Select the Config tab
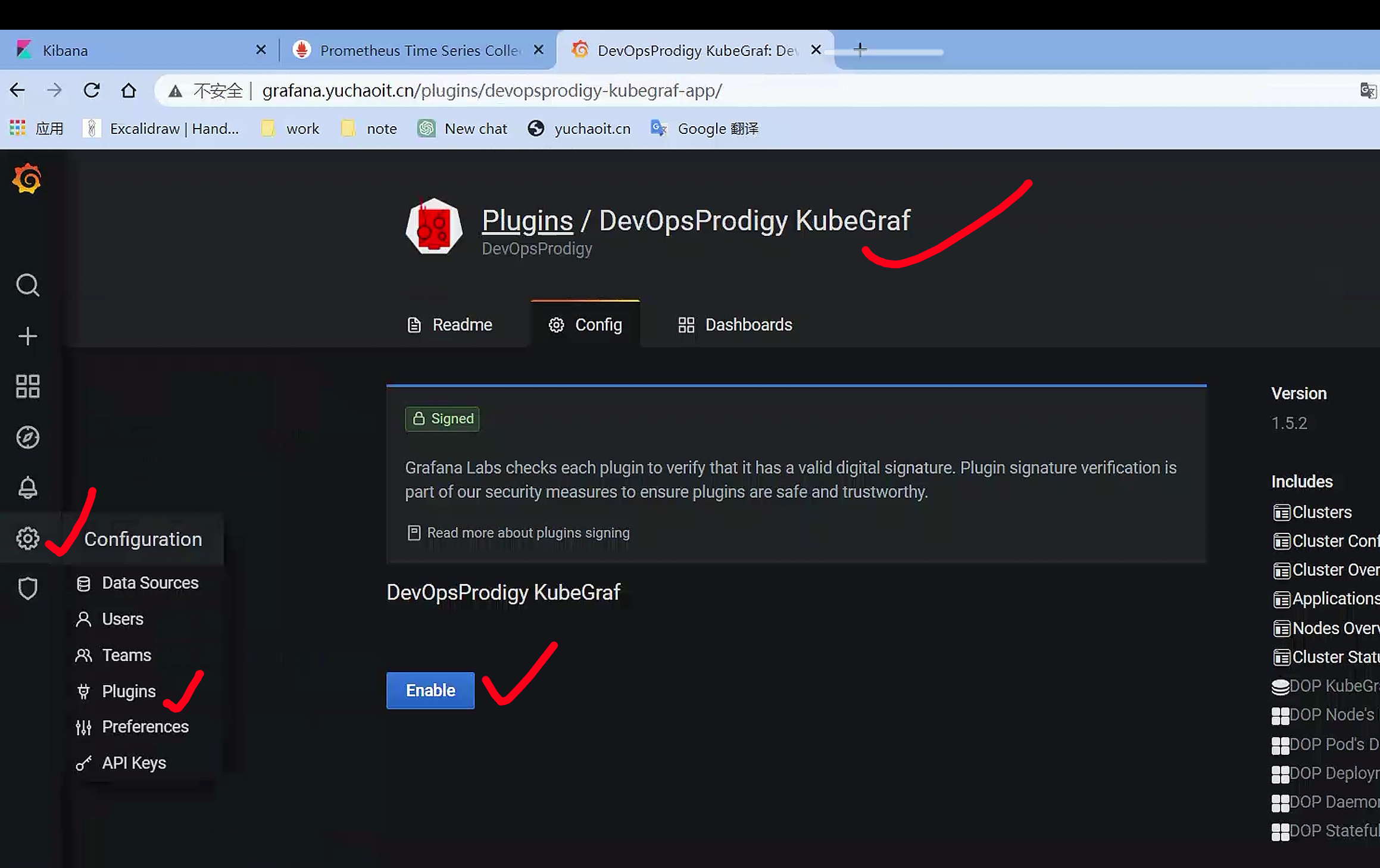Image resolution: width=1380 pixels, height=868 pixels. tap(585, 325)
